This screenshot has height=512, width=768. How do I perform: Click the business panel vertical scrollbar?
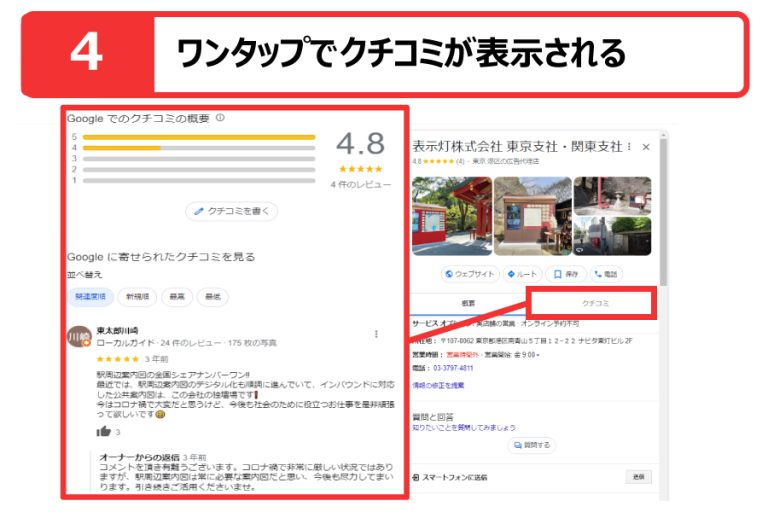point(663,213)
